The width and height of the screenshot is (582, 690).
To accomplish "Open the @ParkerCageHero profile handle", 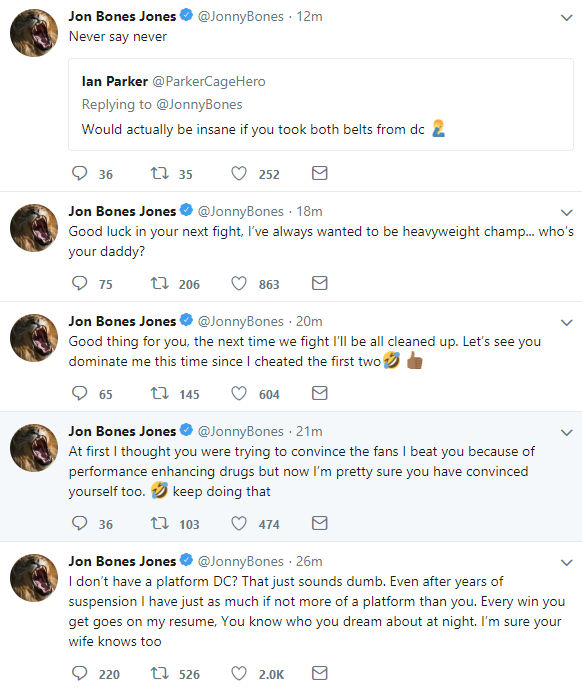I will [x=209, y=81].
